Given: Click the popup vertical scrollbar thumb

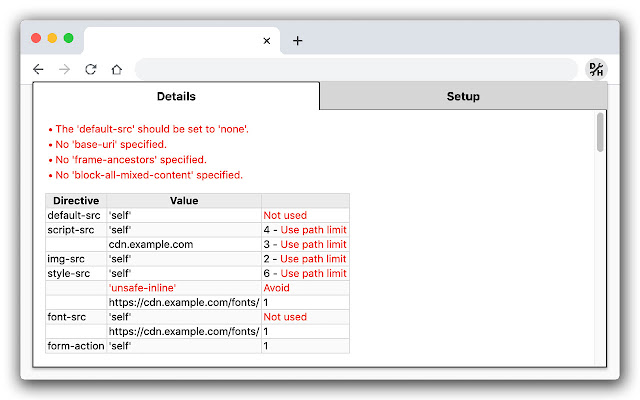Looking at the screenshot, I should coord(600,132).
